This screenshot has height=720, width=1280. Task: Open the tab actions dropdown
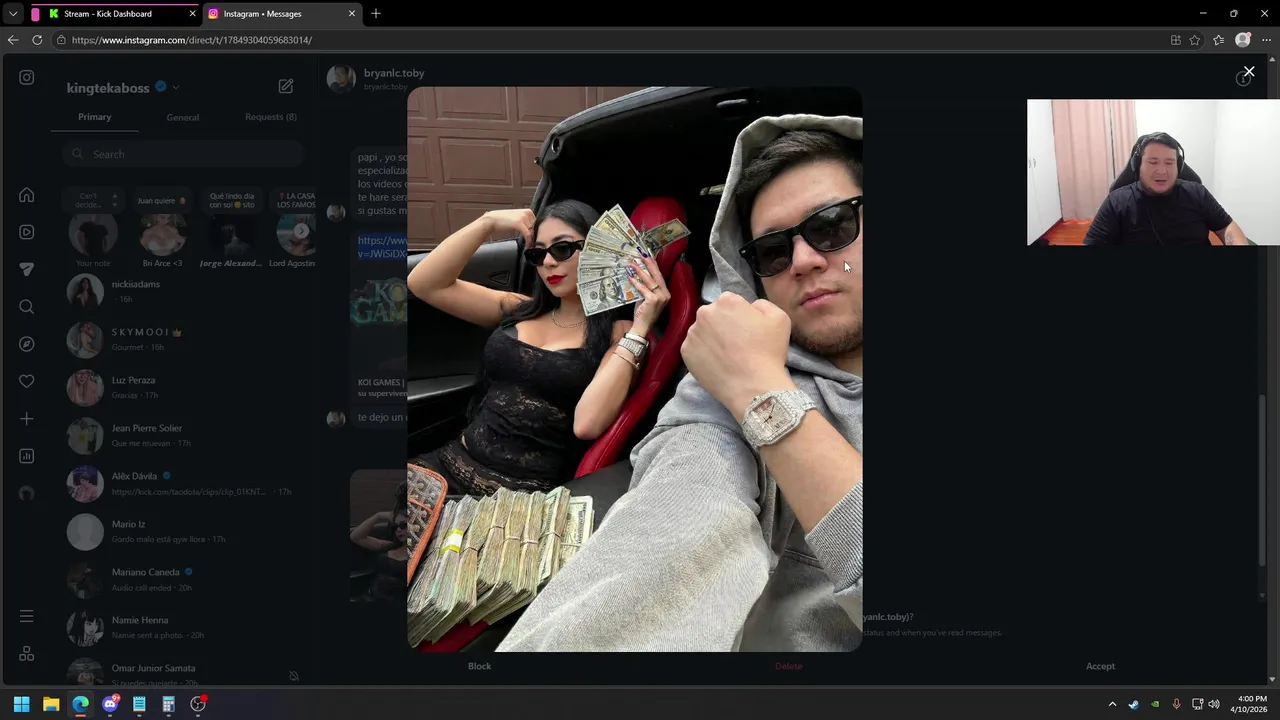click(x=13, y=14)
